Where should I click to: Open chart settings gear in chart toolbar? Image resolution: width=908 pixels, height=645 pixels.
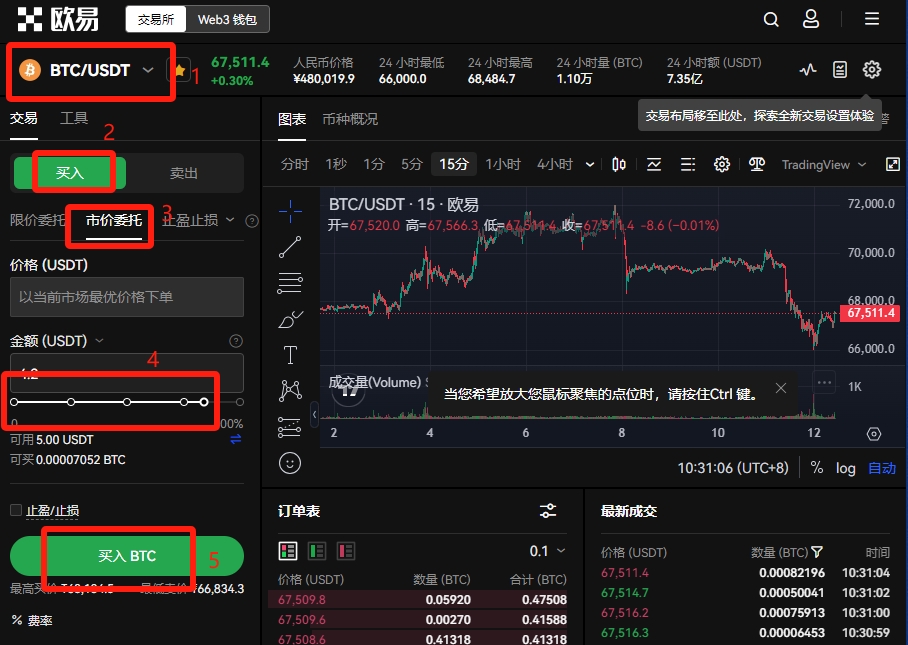722,165
